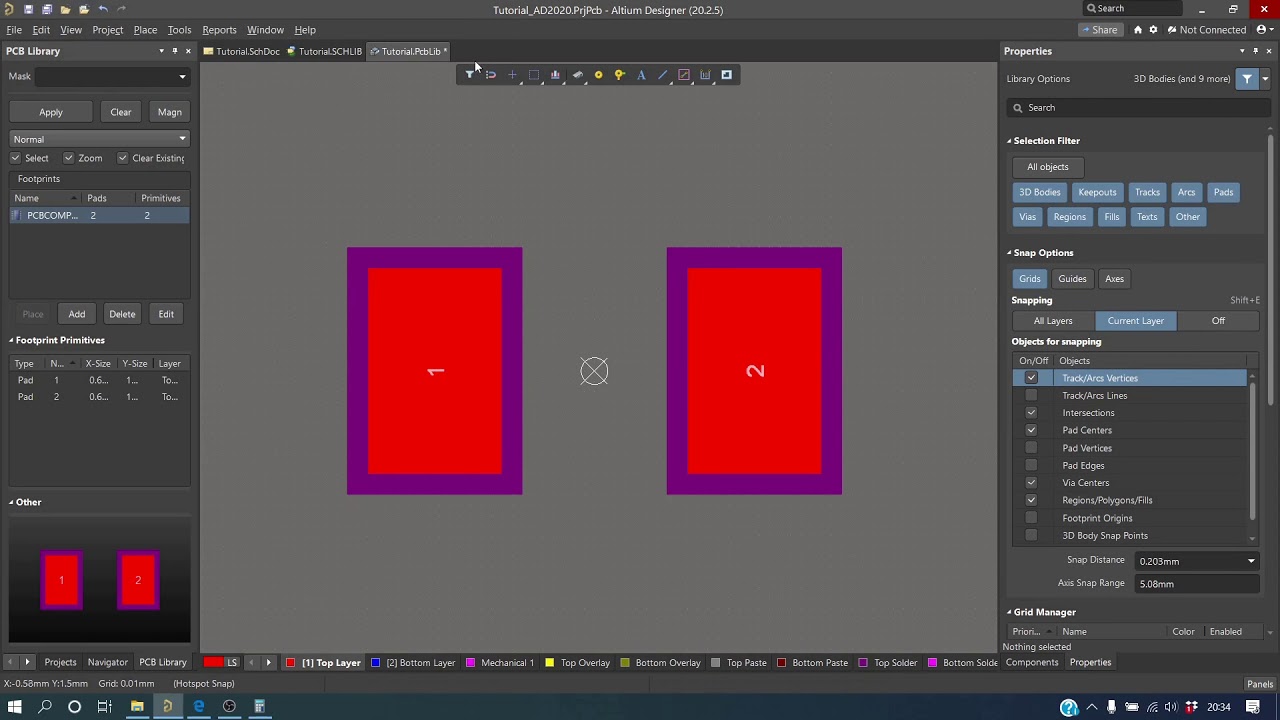The width and height of the screenshot is (1280, 720).
Task: Select the Place Keepout tool icon
Action: coord(684,75)
